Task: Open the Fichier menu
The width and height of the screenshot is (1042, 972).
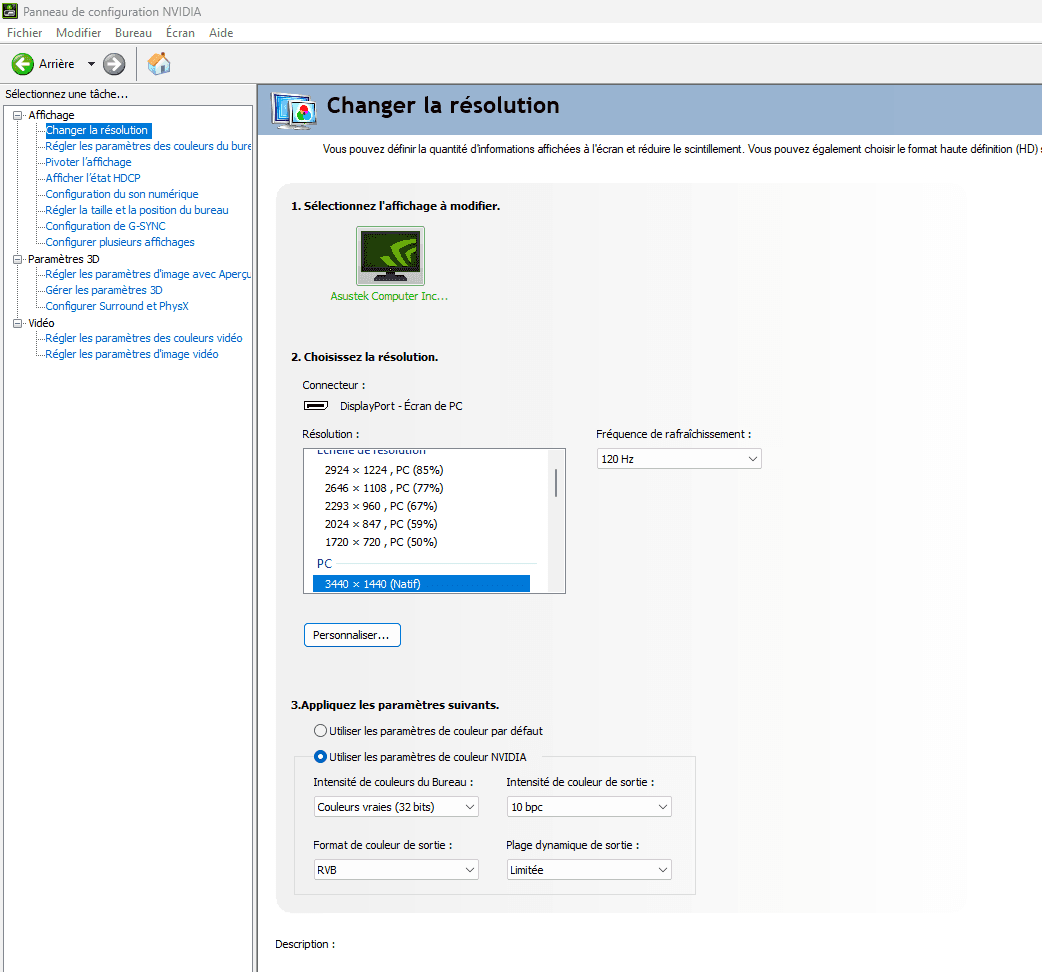Action: (25, 33)
